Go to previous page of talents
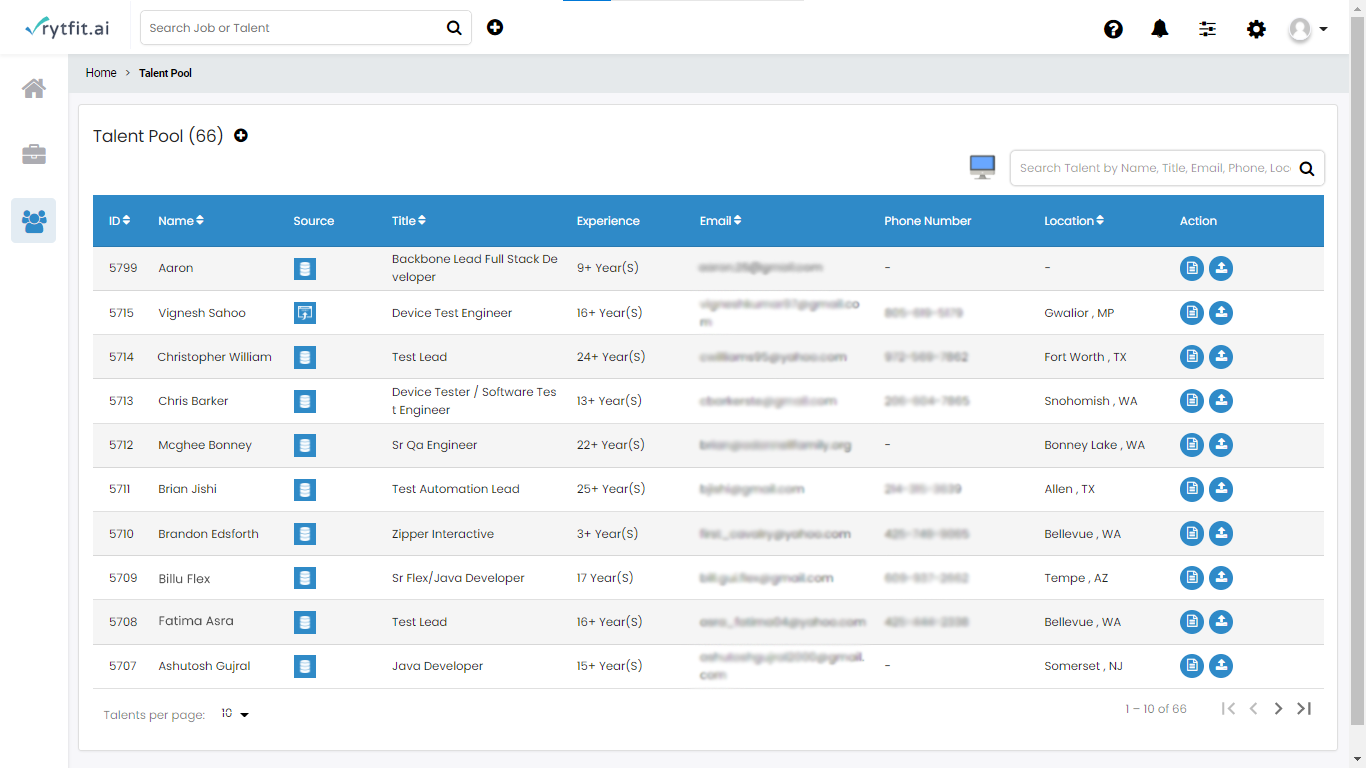 1253,709
